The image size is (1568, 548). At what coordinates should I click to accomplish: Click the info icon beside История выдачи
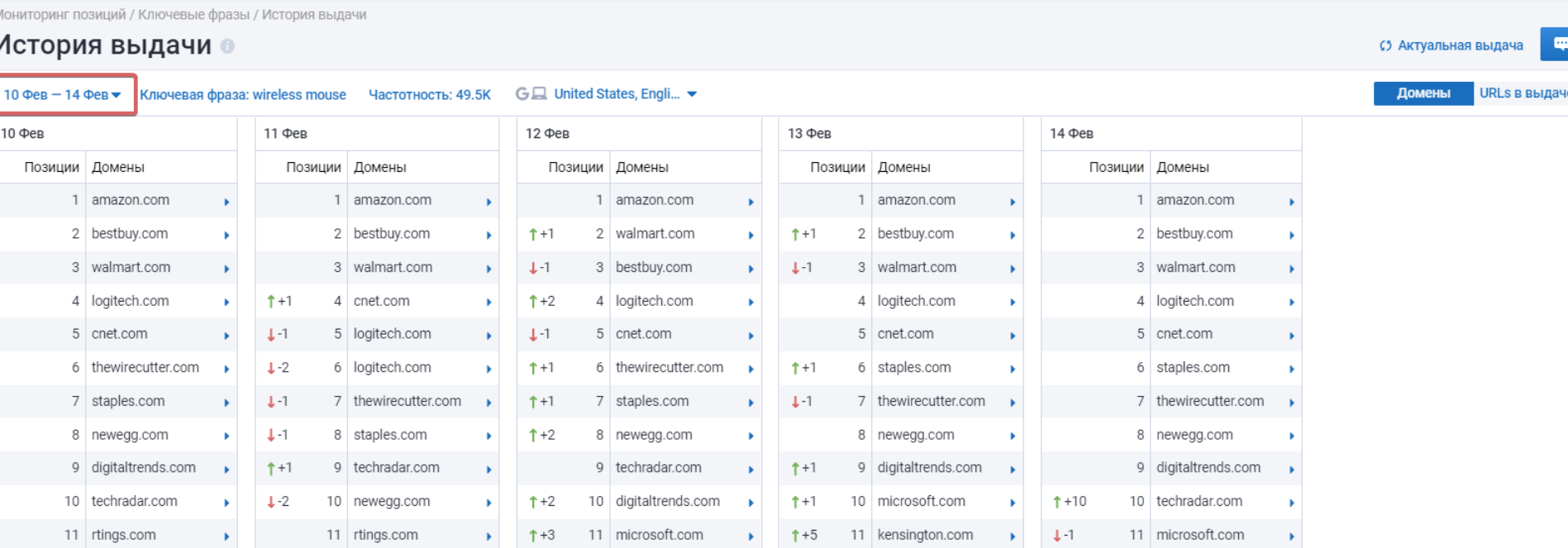[227, 46]
